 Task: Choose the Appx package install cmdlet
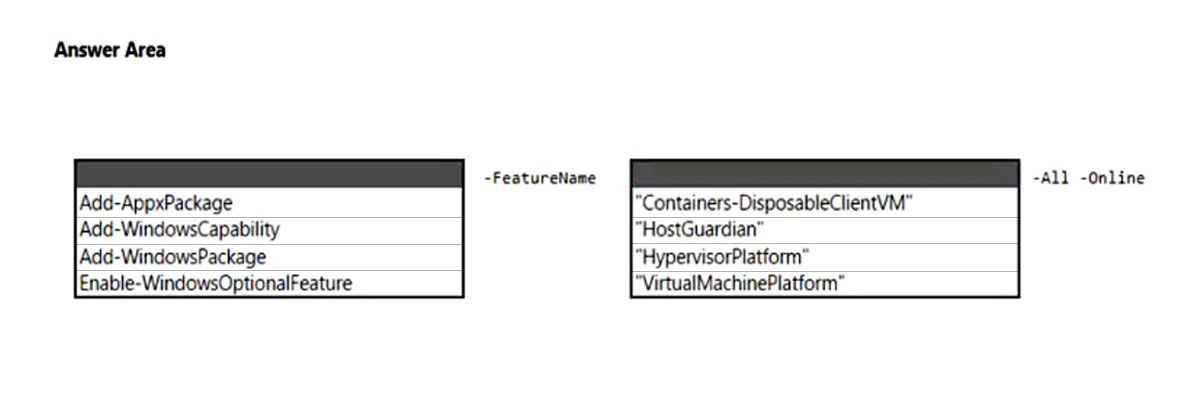pos(269,203)
